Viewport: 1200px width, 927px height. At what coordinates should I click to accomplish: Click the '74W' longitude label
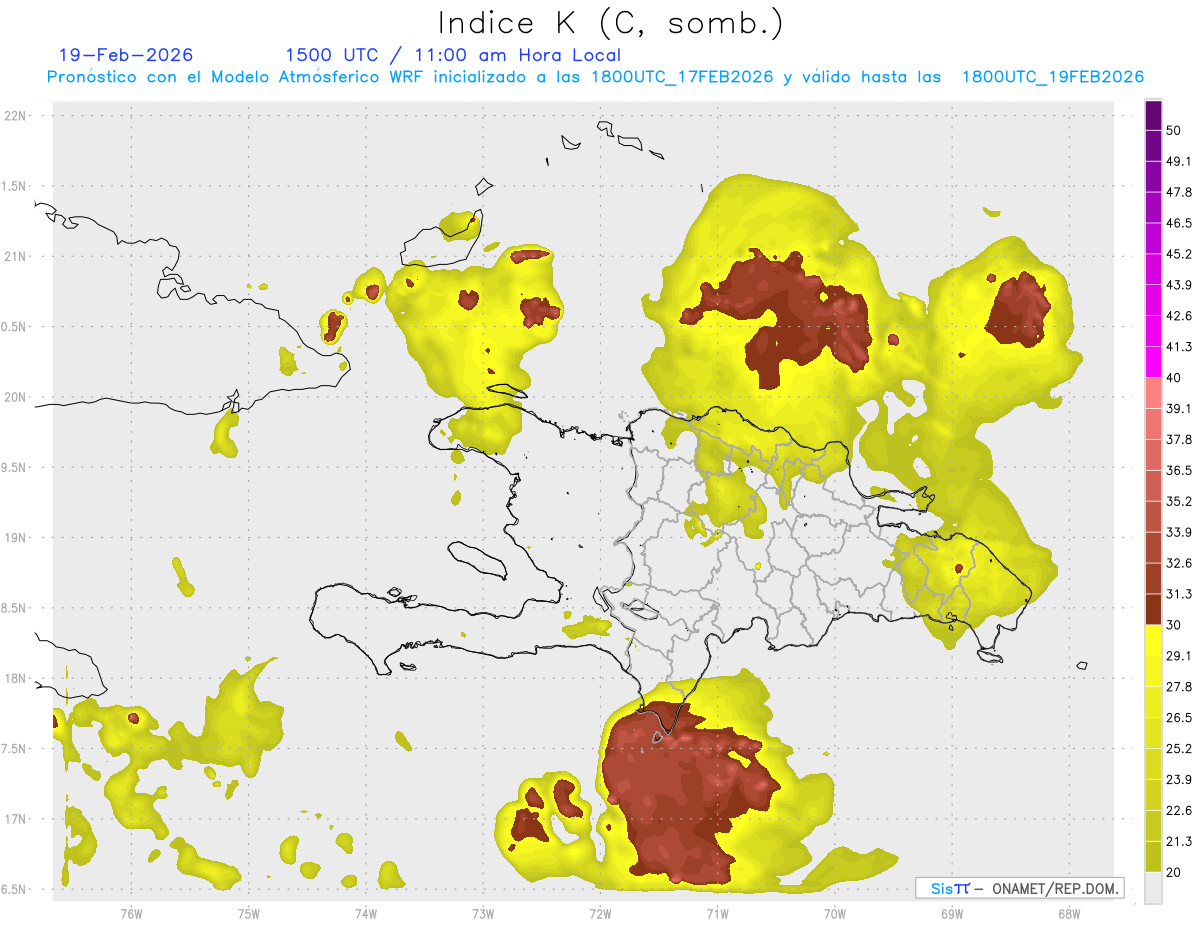click(366, 913)
